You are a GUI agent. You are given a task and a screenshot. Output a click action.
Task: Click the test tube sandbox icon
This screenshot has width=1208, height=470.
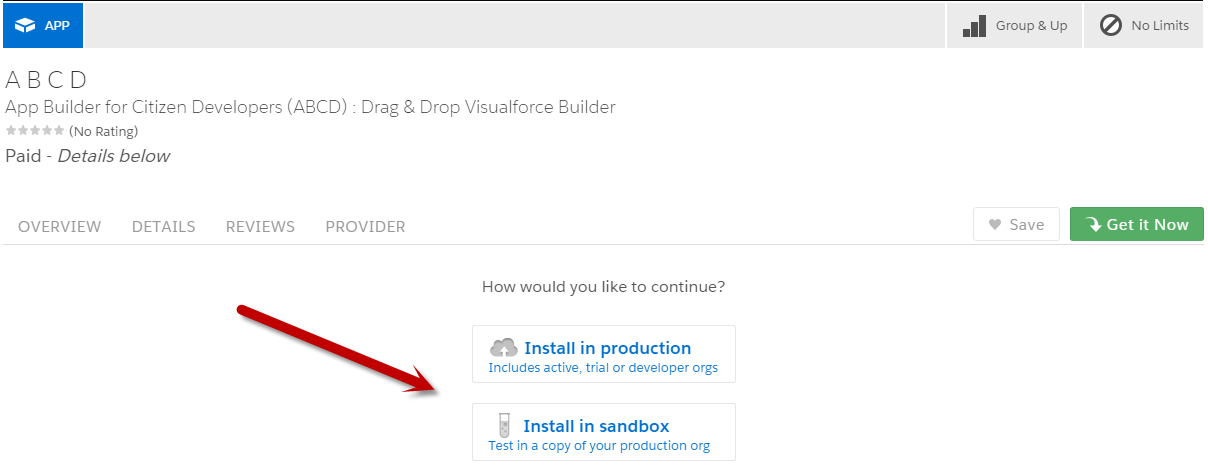tap(506, 426)
